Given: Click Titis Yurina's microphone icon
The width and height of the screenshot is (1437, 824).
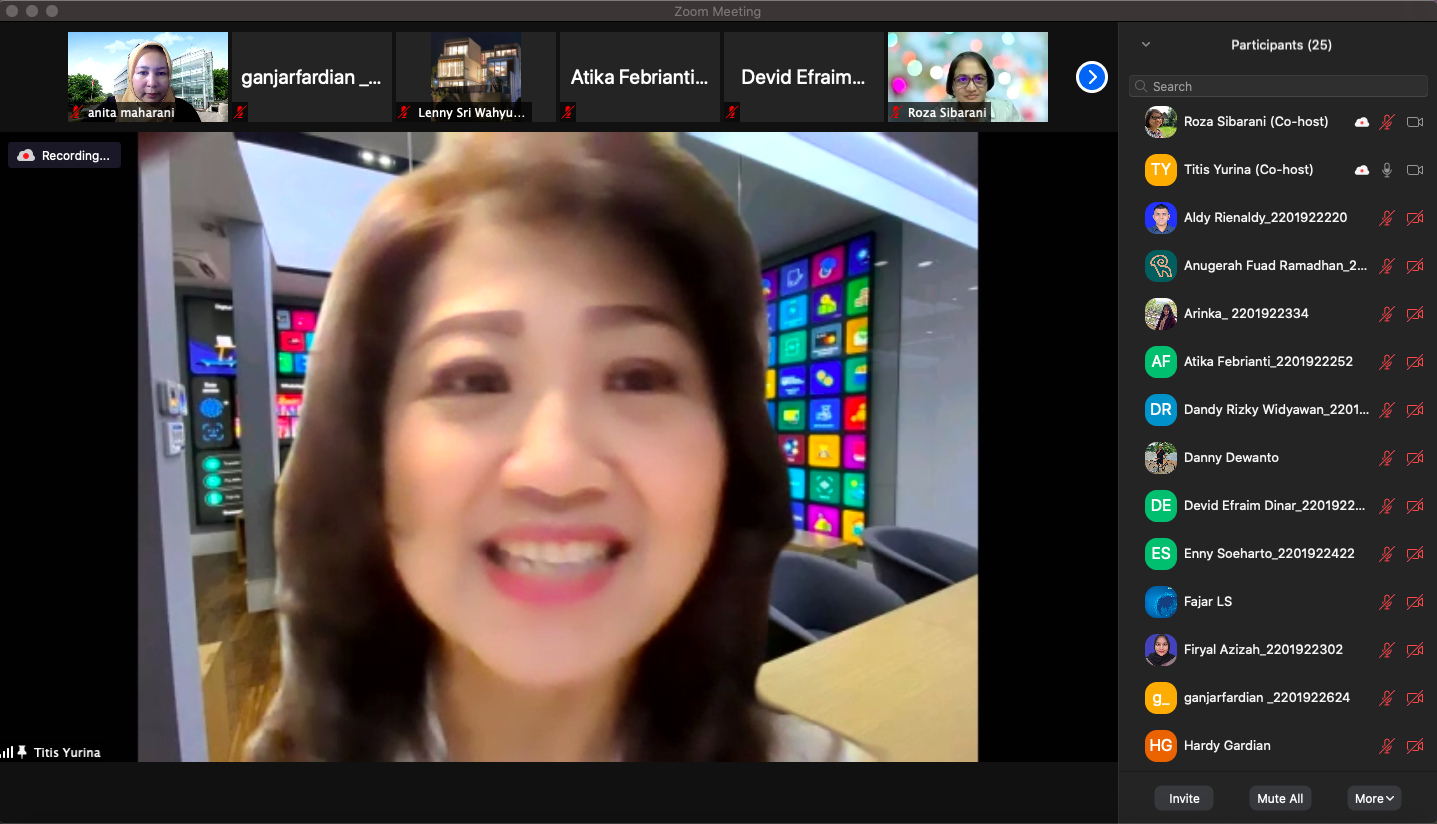Looking at the screenshot, I should tap(1386, 170).
